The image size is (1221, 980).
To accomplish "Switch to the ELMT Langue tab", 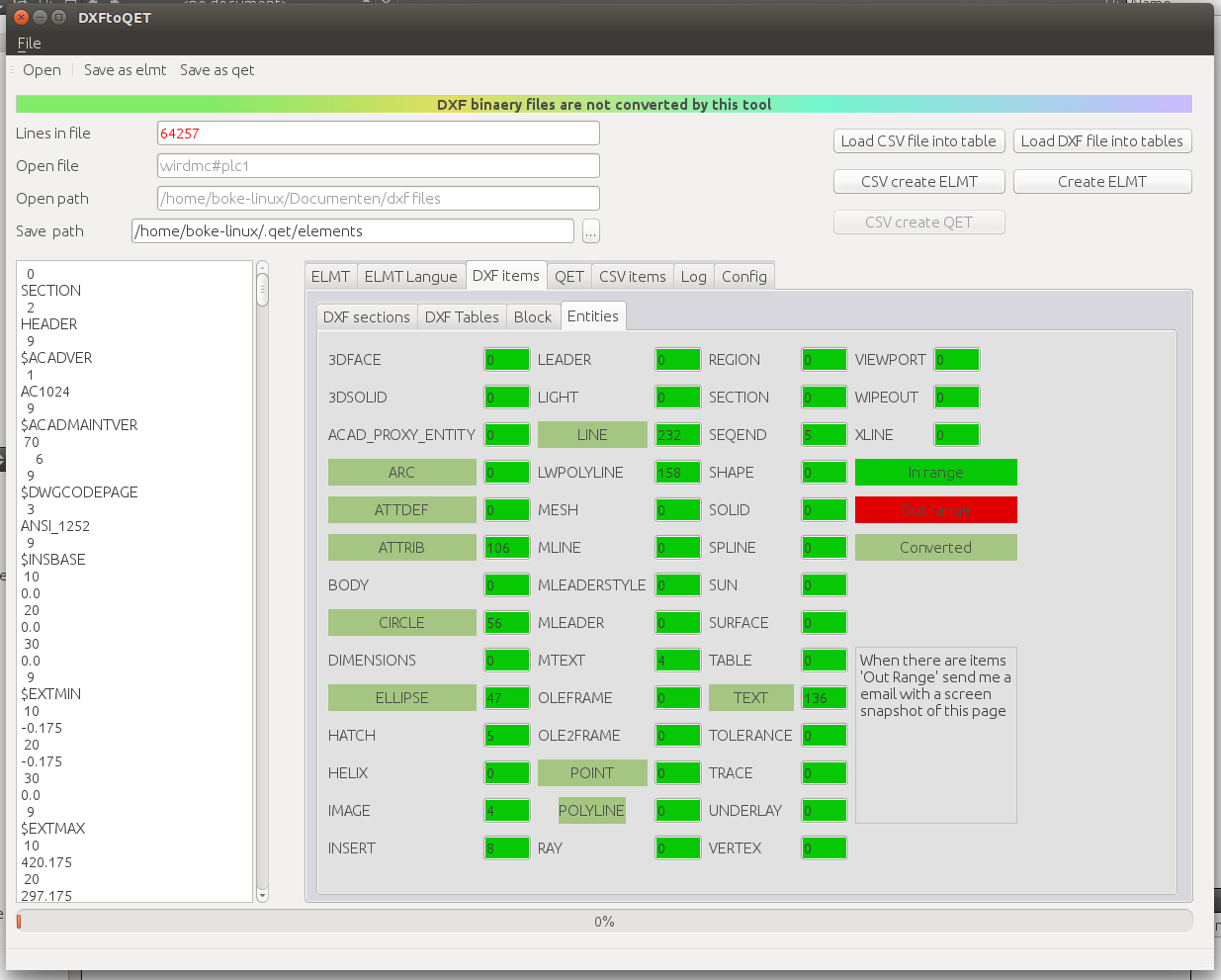I will coord(410,277).
